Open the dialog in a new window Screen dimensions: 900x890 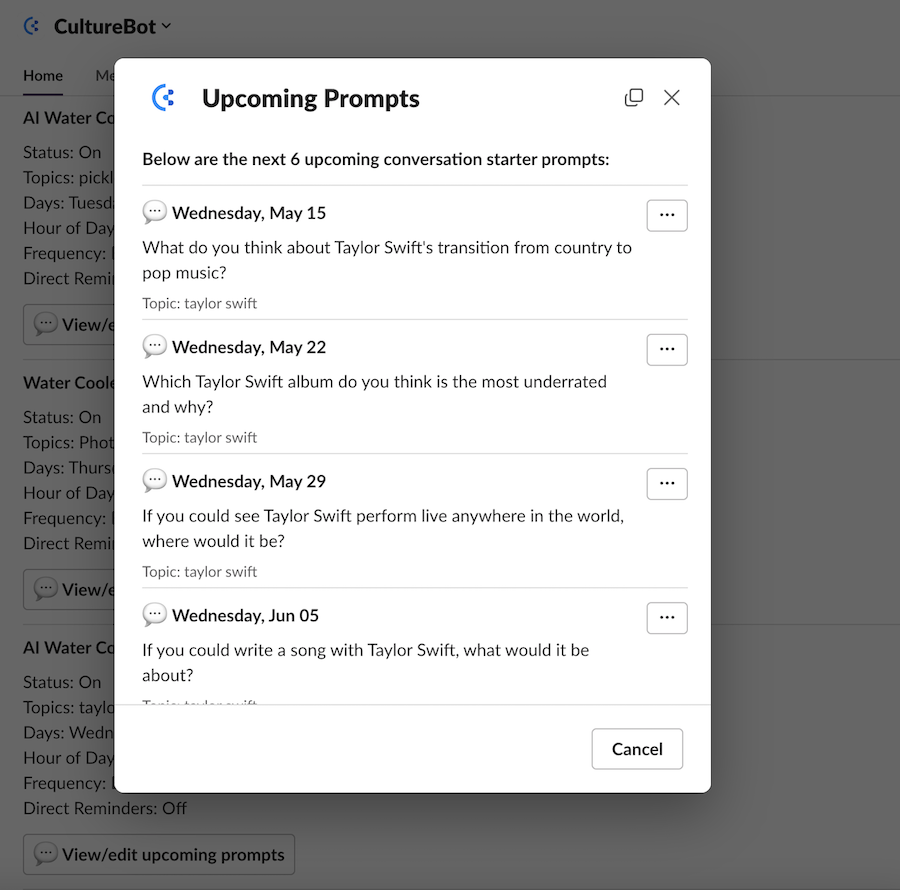pos(634,98)
